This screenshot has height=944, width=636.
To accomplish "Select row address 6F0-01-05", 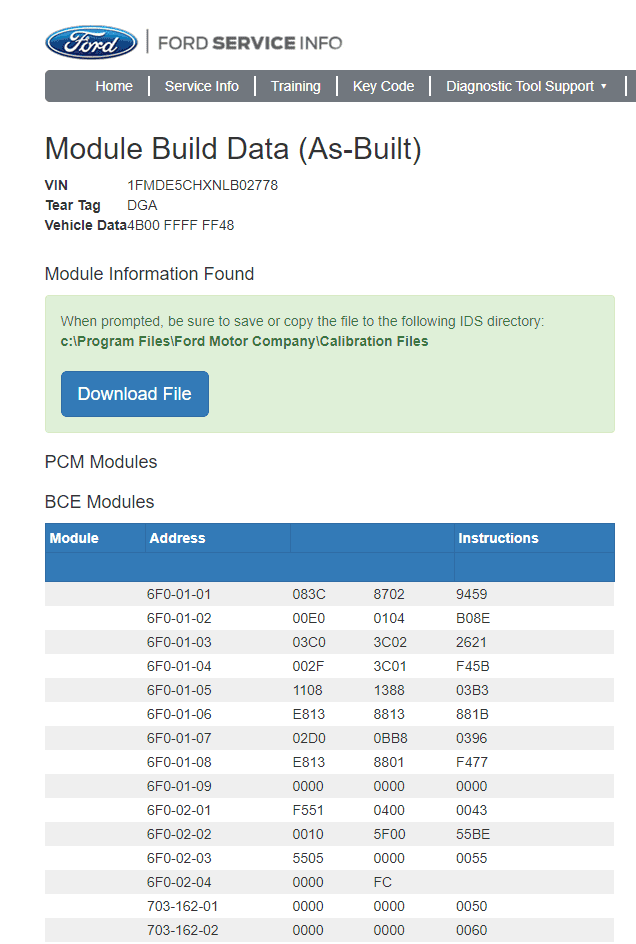I will (x=179, y=691).
